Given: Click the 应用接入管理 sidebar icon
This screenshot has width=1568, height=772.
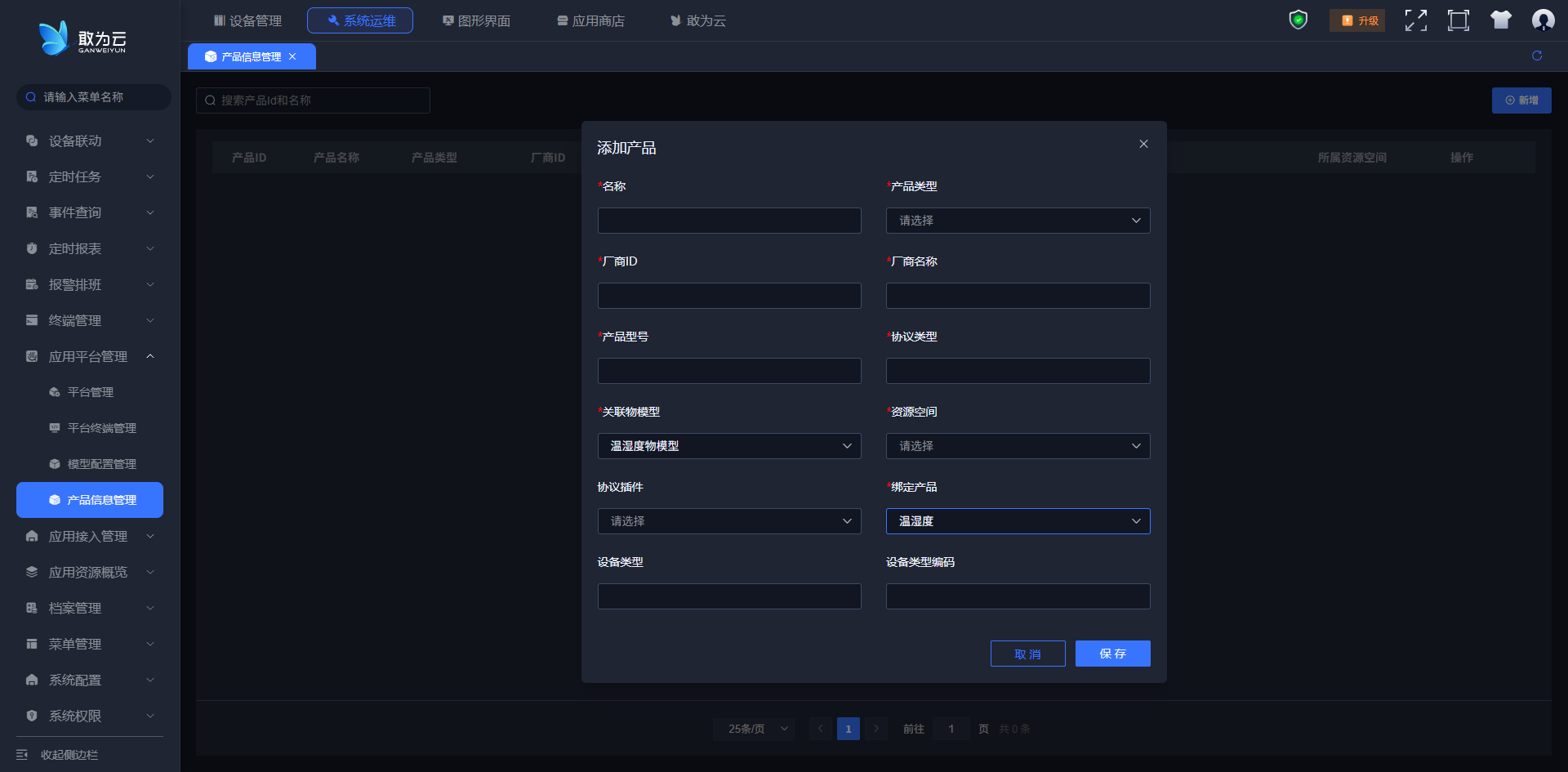Looking at the screenshot, I should pos(32,536).
